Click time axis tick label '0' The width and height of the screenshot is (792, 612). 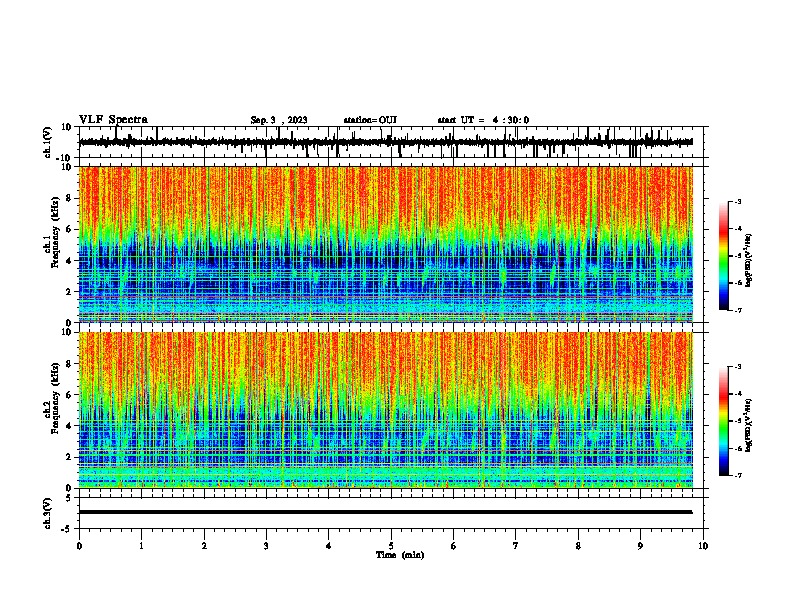point(79,546)
